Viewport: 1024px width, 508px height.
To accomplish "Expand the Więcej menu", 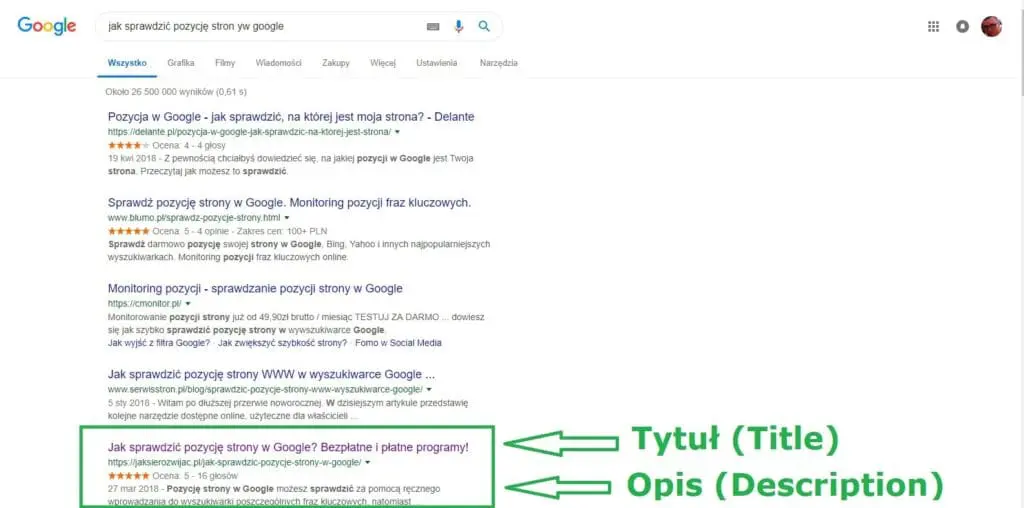I will (383, 63).
